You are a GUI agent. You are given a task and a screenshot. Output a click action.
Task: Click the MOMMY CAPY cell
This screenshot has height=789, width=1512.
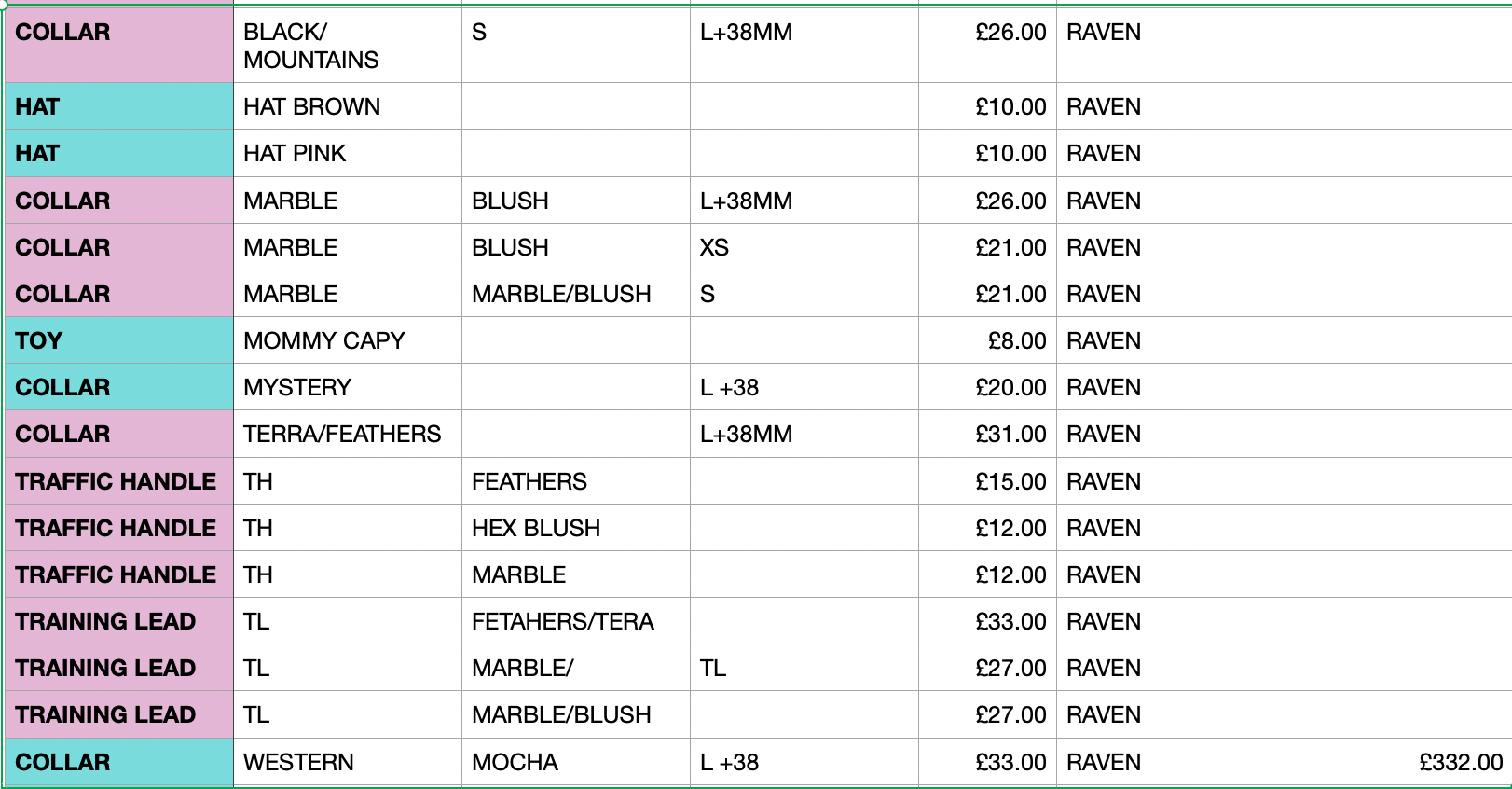[347, 340]
